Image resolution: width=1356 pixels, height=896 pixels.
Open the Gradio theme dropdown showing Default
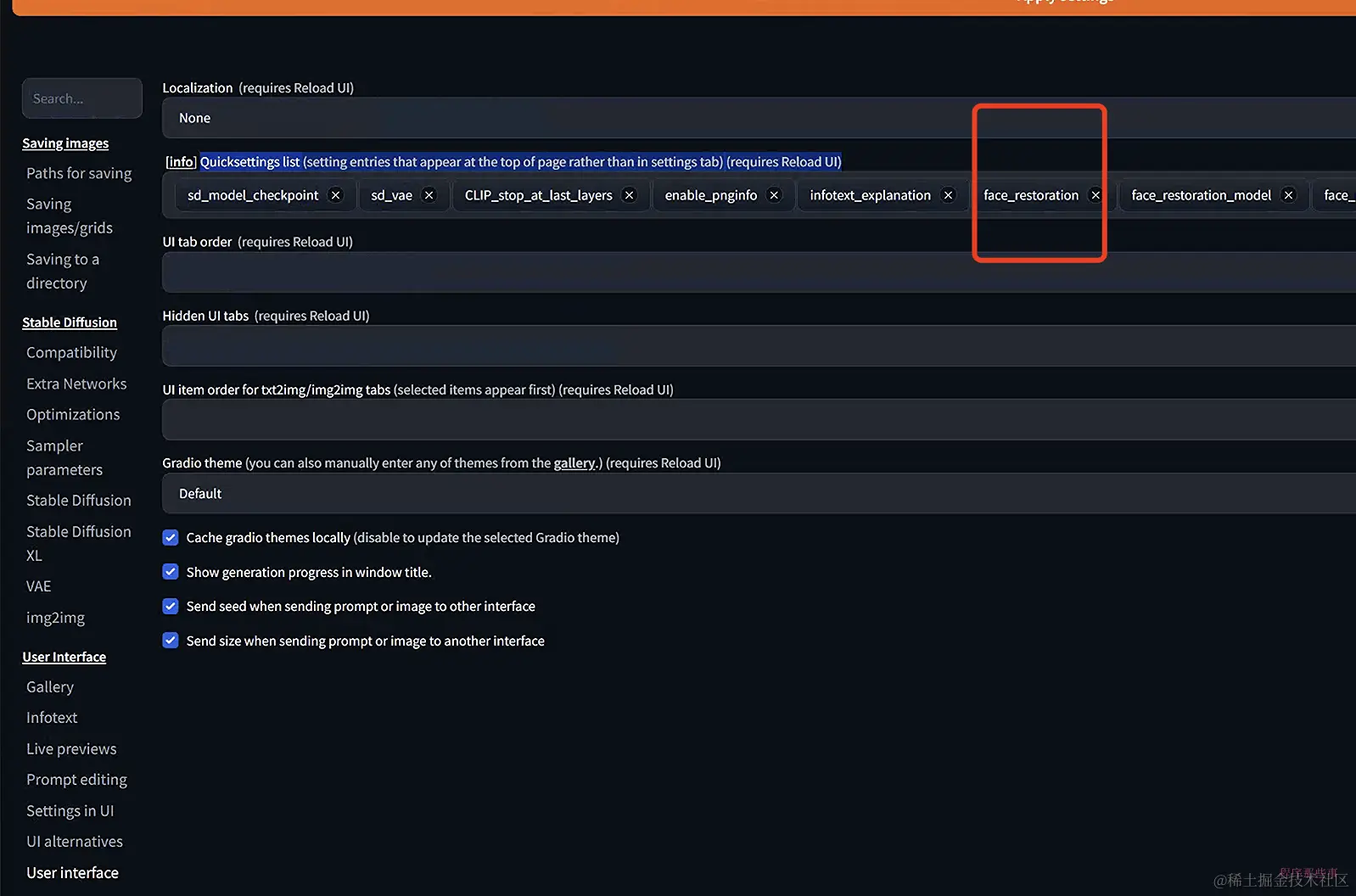[x=759, y=493]
